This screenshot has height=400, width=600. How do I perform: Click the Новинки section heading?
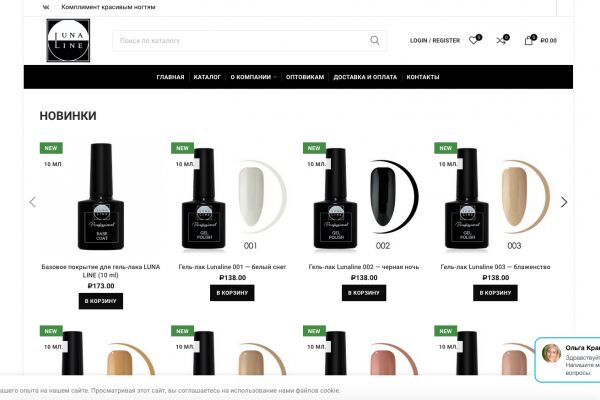[68, 116]
